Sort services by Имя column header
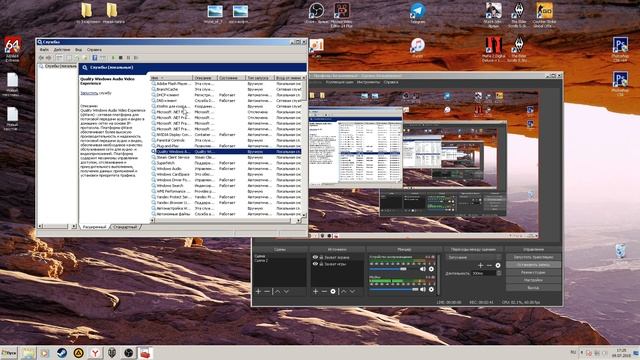The height and width of the screenshot is (360, 640). click(x=171, y=78)
